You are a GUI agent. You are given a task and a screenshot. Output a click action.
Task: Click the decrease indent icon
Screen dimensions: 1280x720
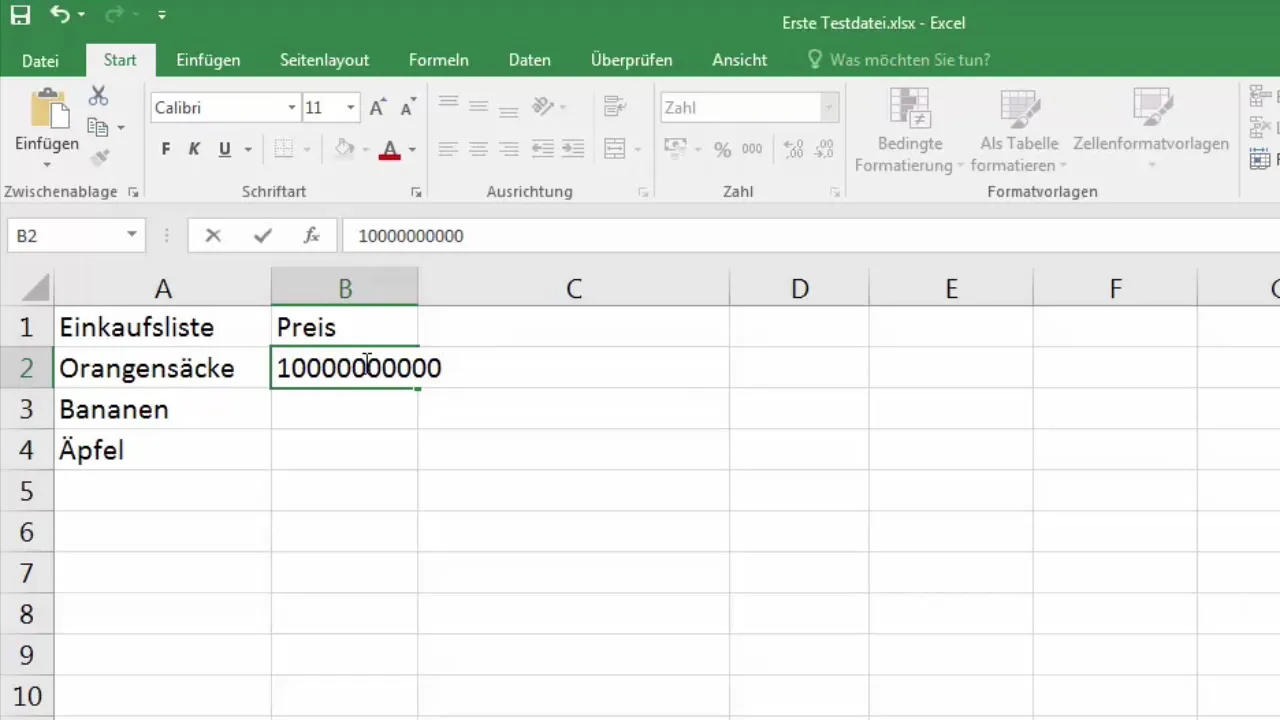coord(543,149)
